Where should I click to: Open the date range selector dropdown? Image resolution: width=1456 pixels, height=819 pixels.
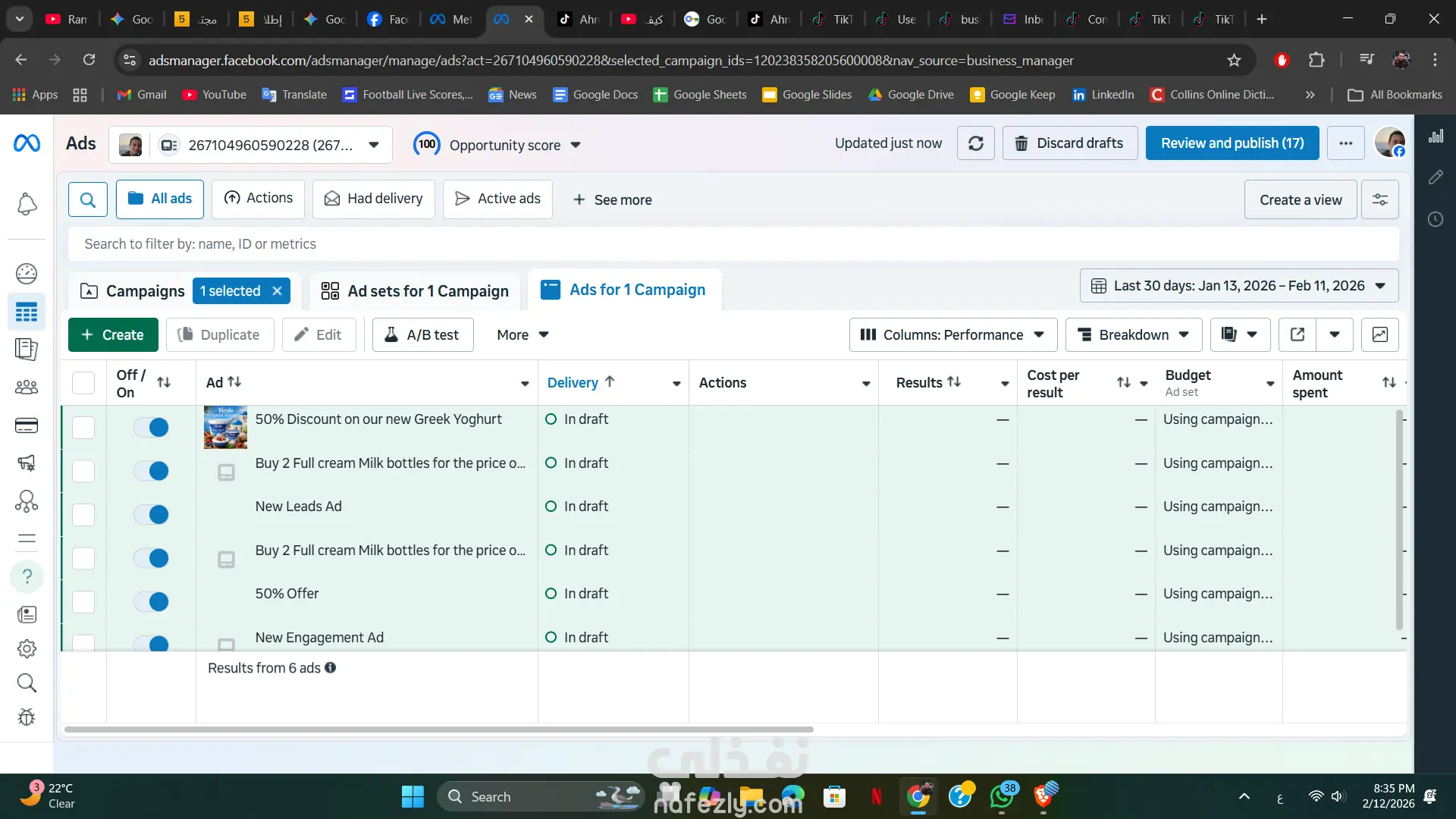1238,286
